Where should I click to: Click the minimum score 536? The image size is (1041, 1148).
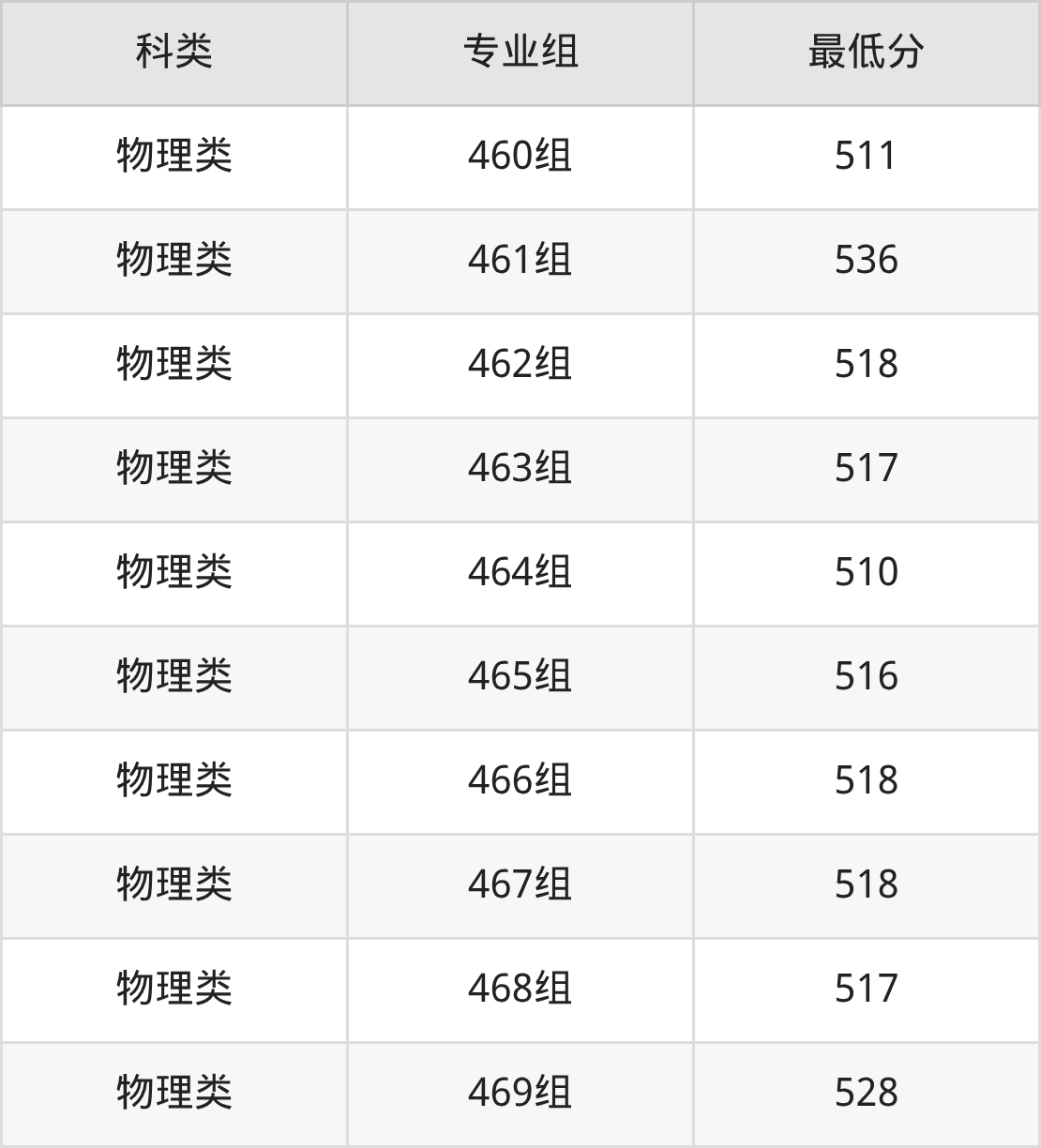[x=867, y=260]
